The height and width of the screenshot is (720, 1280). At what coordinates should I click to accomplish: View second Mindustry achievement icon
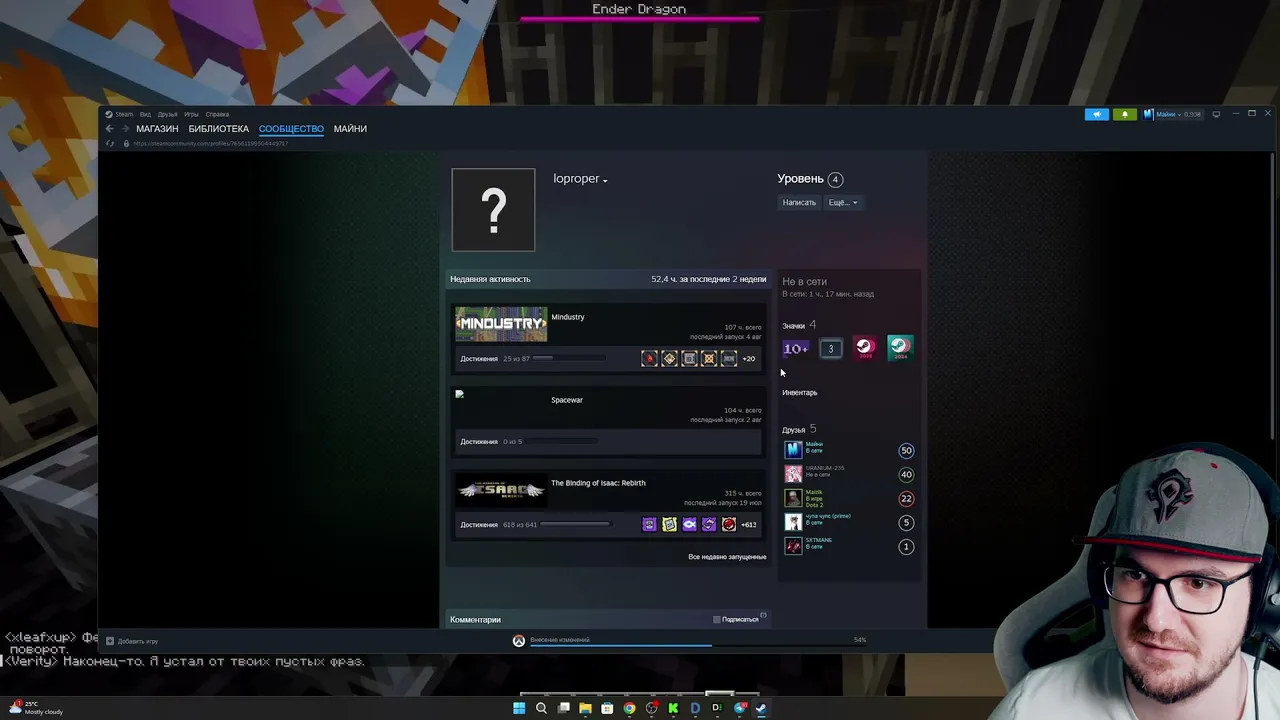[669, 358]
